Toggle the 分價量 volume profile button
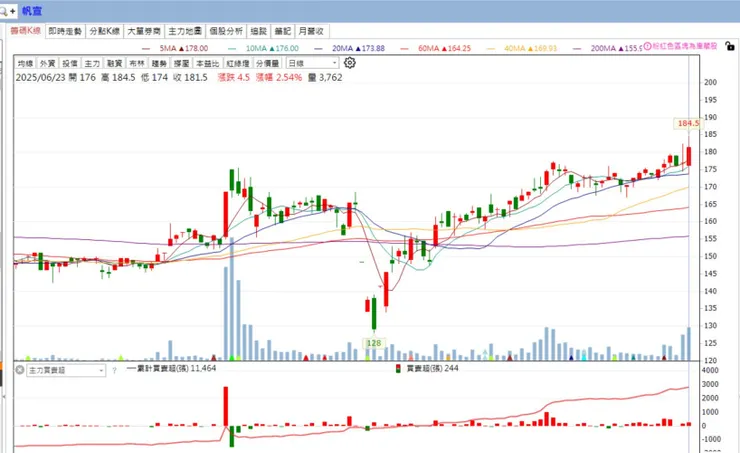Screen dimensions: 740x453 click(x=268, y=63)
